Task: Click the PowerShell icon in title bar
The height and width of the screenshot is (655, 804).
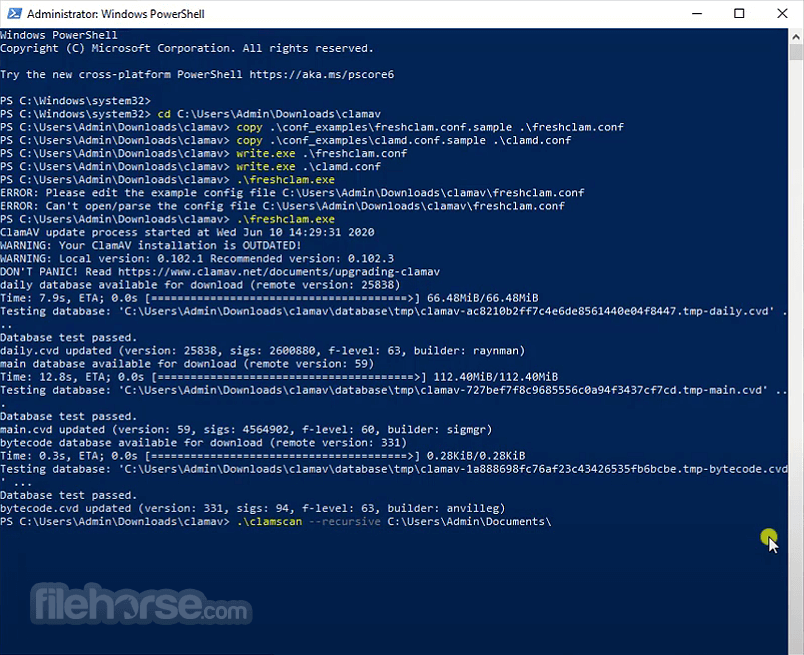Action: 14,13
